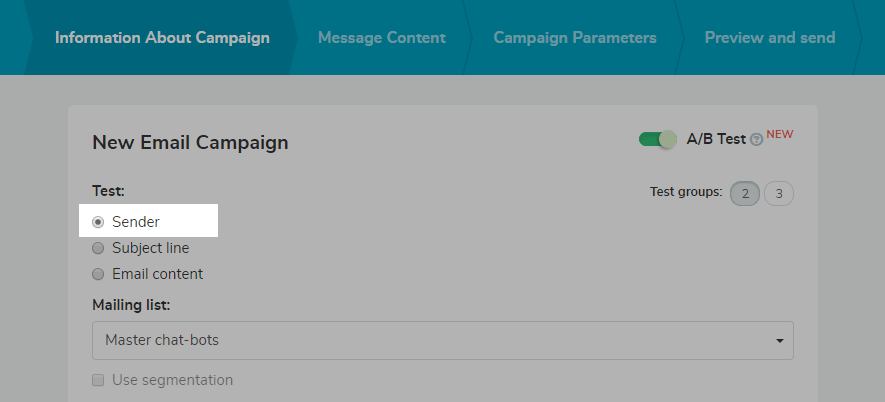The image size is (885, 402).
Task: Click the A/B Test label text
Action: [716, 139]
